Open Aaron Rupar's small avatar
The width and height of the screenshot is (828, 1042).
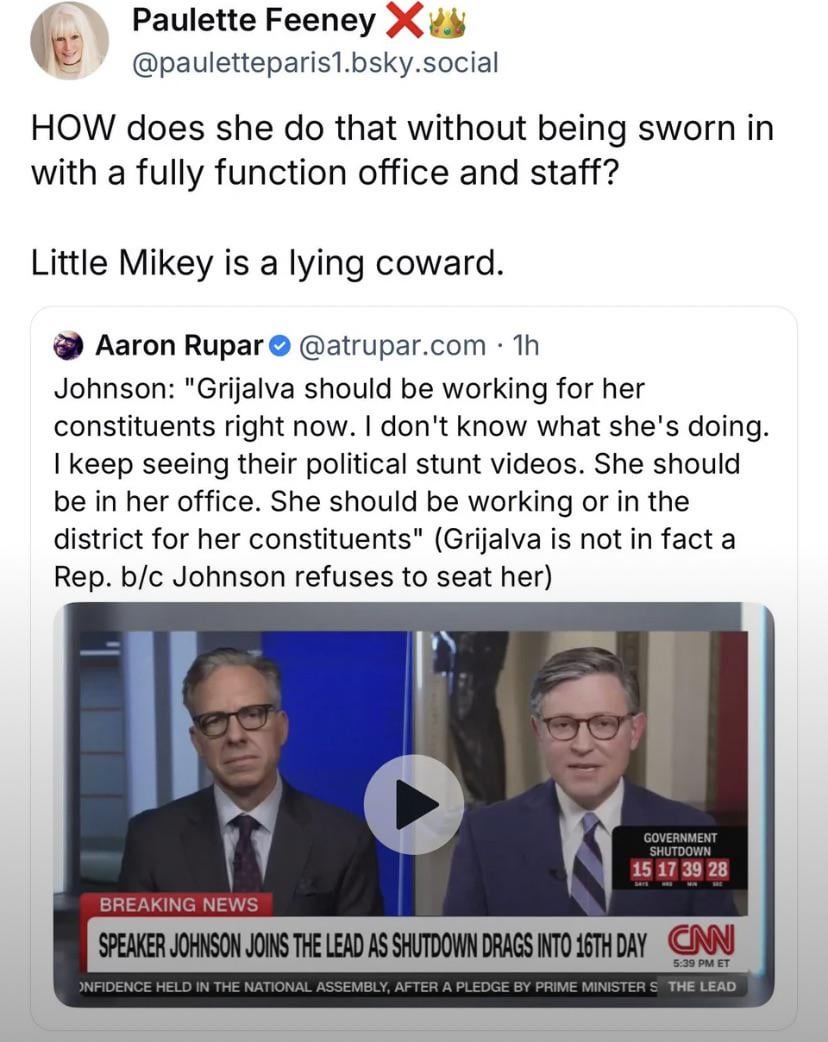(x=68, y=346)
